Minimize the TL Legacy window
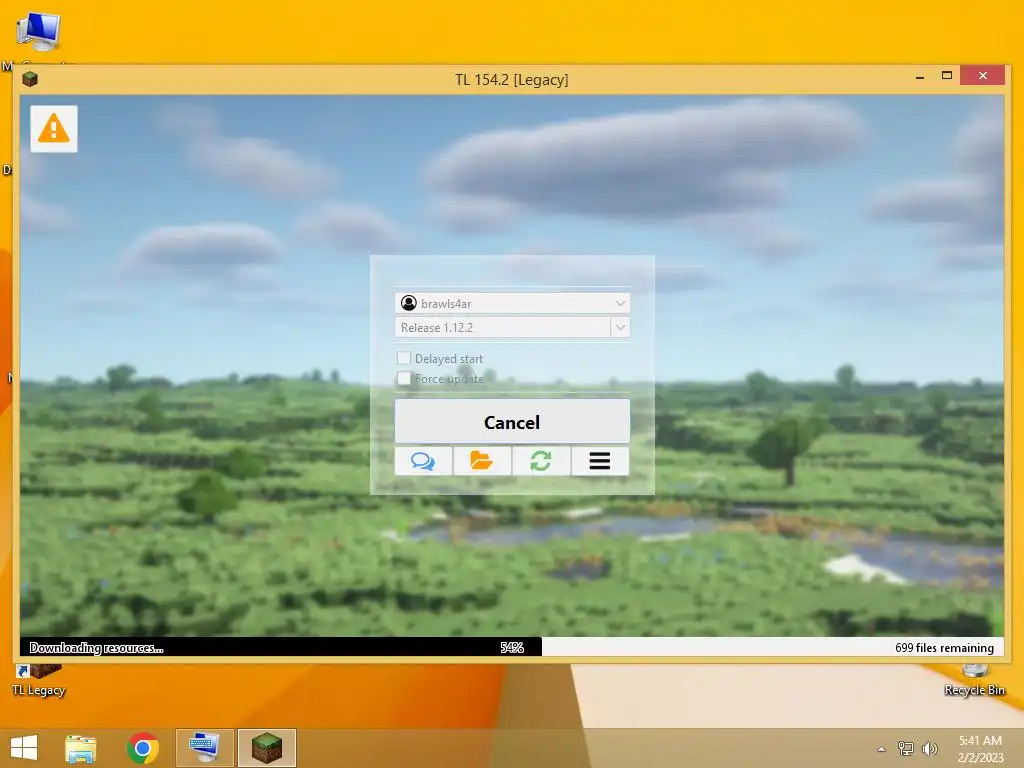 [x=920, y=76]
